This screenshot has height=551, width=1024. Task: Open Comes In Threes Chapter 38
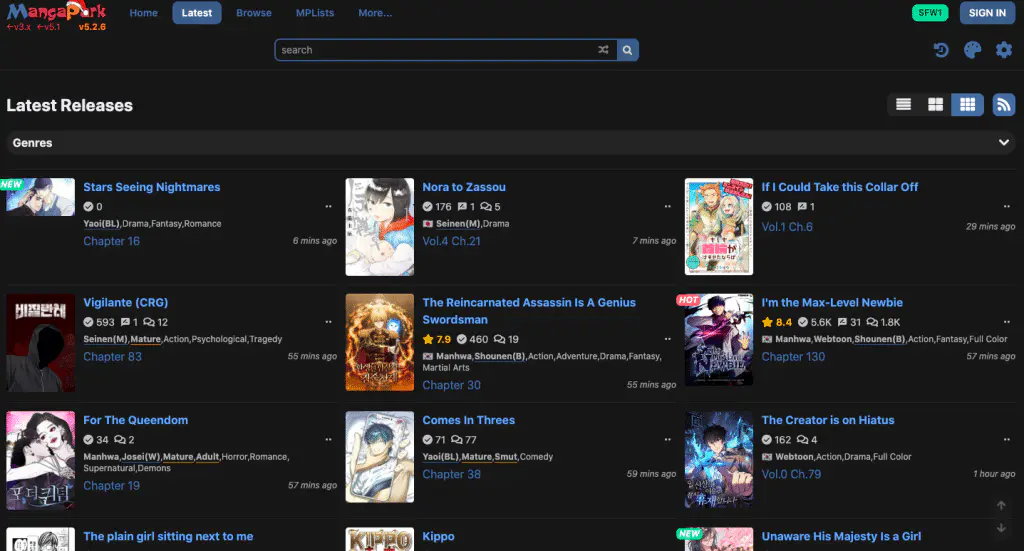[x=451, y=474]
